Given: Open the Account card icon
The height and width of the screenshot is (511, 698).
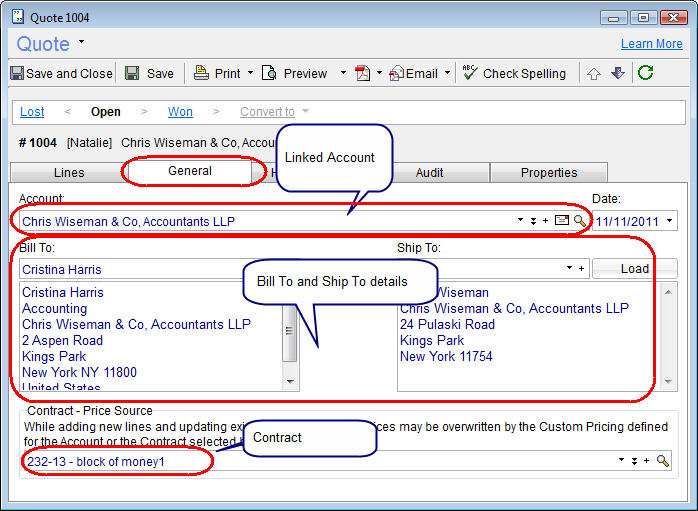Looking at the screenshot, I should [x=562, y=221].
